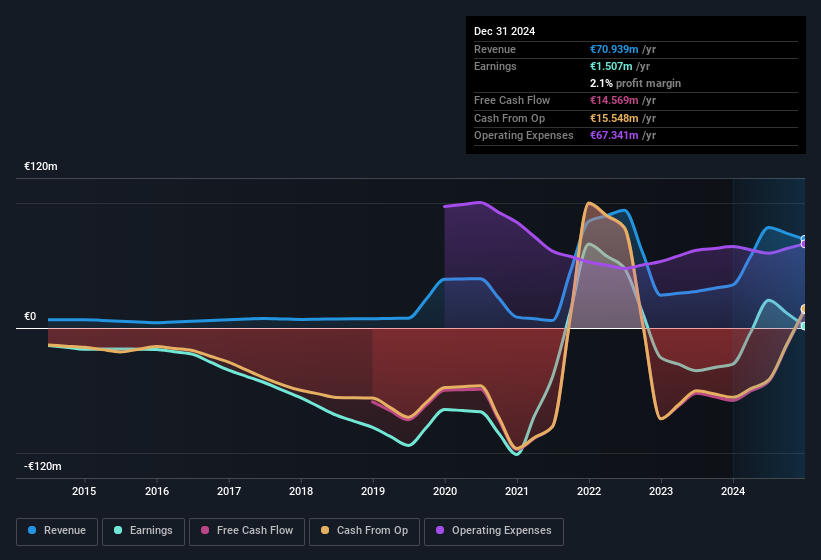Click the blue Revenue legend dot
821x560 pixels.
point(32,530)
